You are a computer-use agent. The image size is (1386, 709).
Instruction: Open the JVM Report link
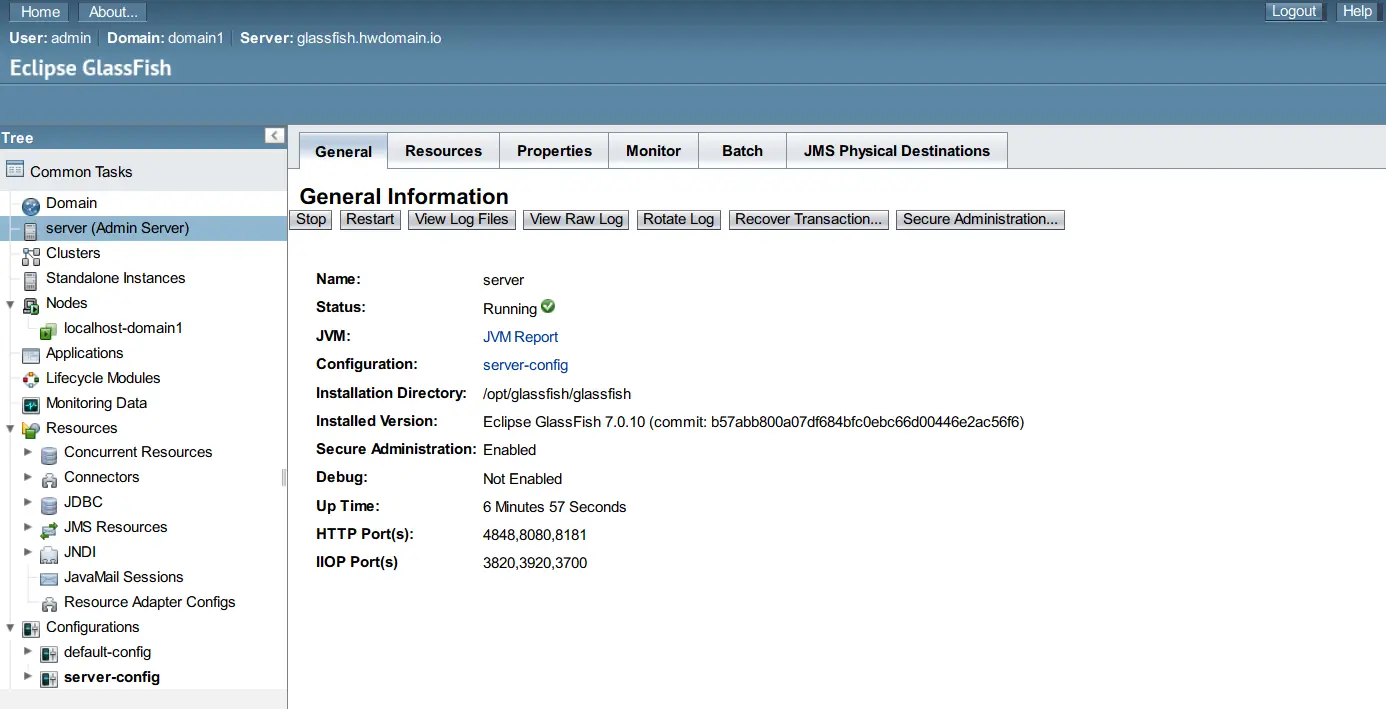pyautogui.click(x=520, y=337)
